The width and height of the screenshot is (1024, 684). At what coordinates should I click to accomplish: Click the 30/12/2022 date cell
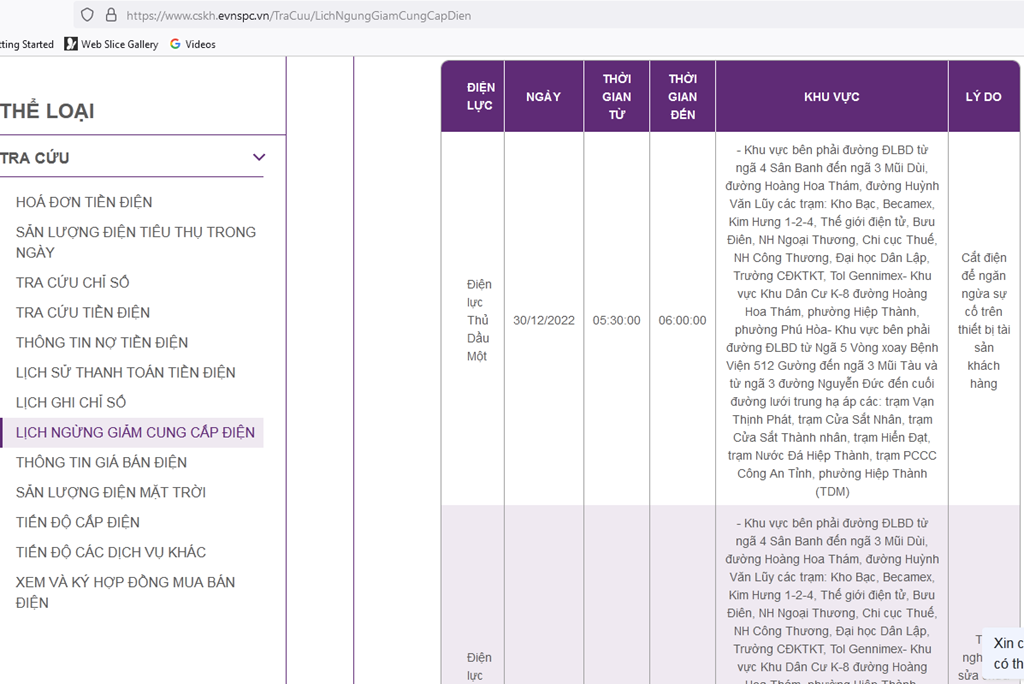[543, 321]
